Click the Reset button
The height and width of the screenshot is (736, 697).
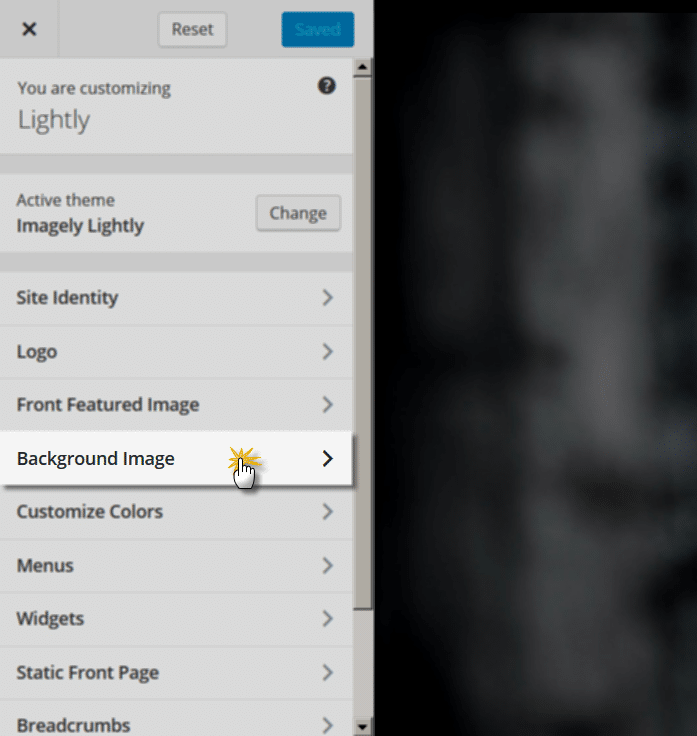192,30
